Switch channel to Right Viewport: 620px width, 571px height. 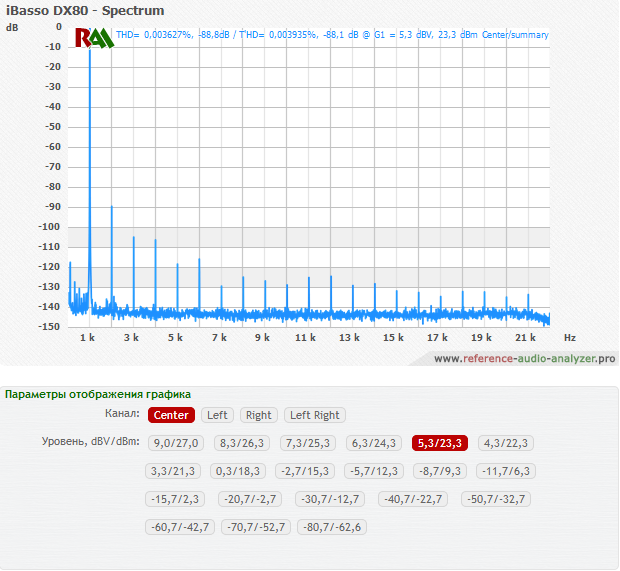point(259,415)
